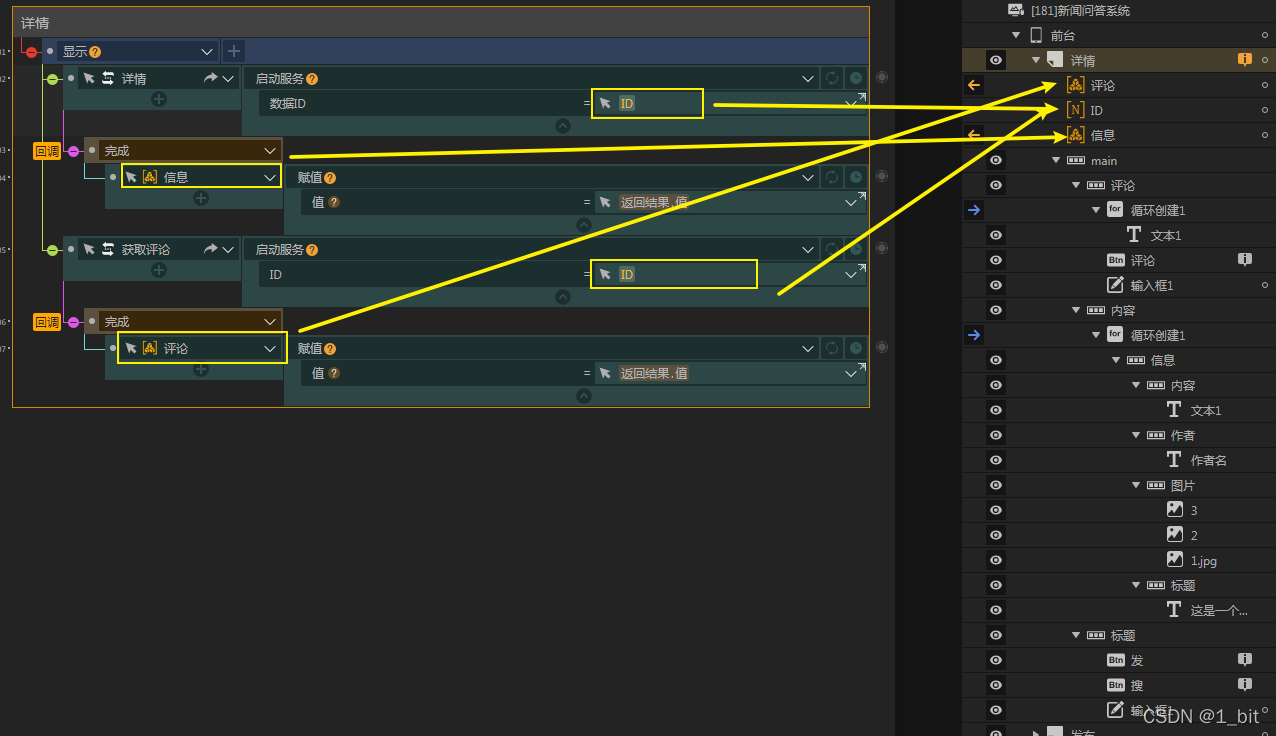The height and width of the screenshot is (736, 1276).
Task: Add action below 获取评论 with plus icon
Action: 158,270
